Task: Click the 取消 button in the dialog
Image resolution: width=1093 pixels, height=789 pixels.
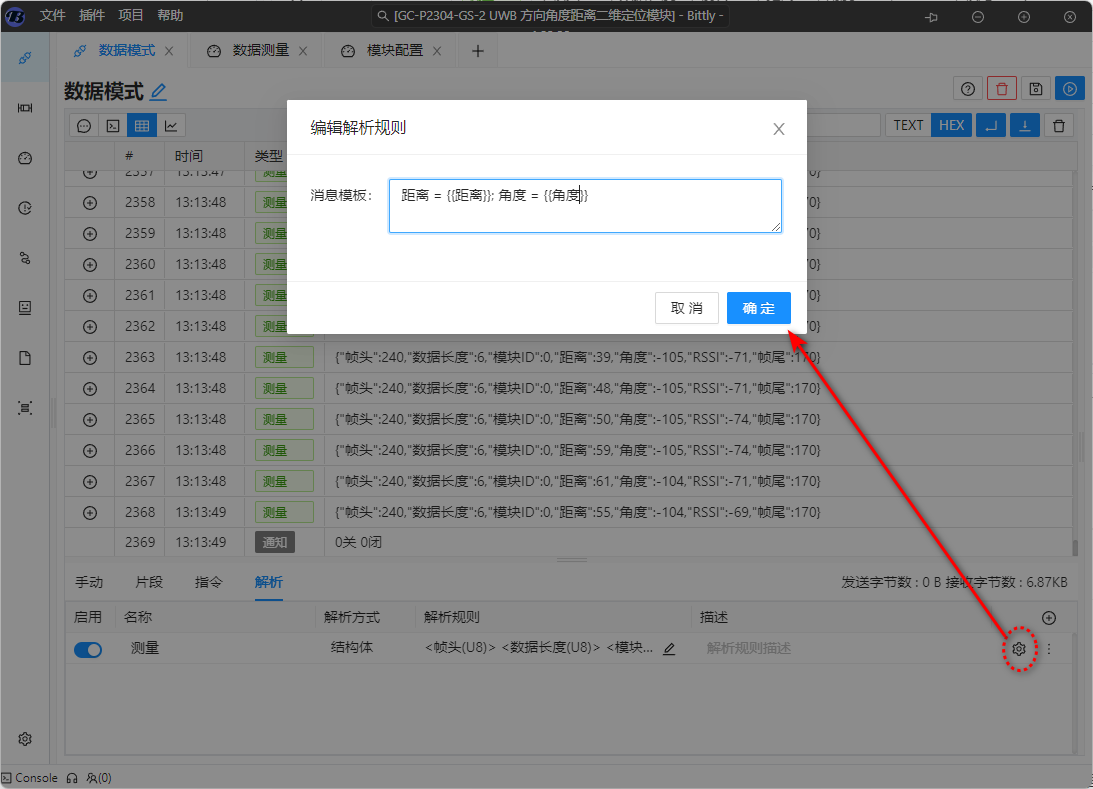Action: point(686,308)
